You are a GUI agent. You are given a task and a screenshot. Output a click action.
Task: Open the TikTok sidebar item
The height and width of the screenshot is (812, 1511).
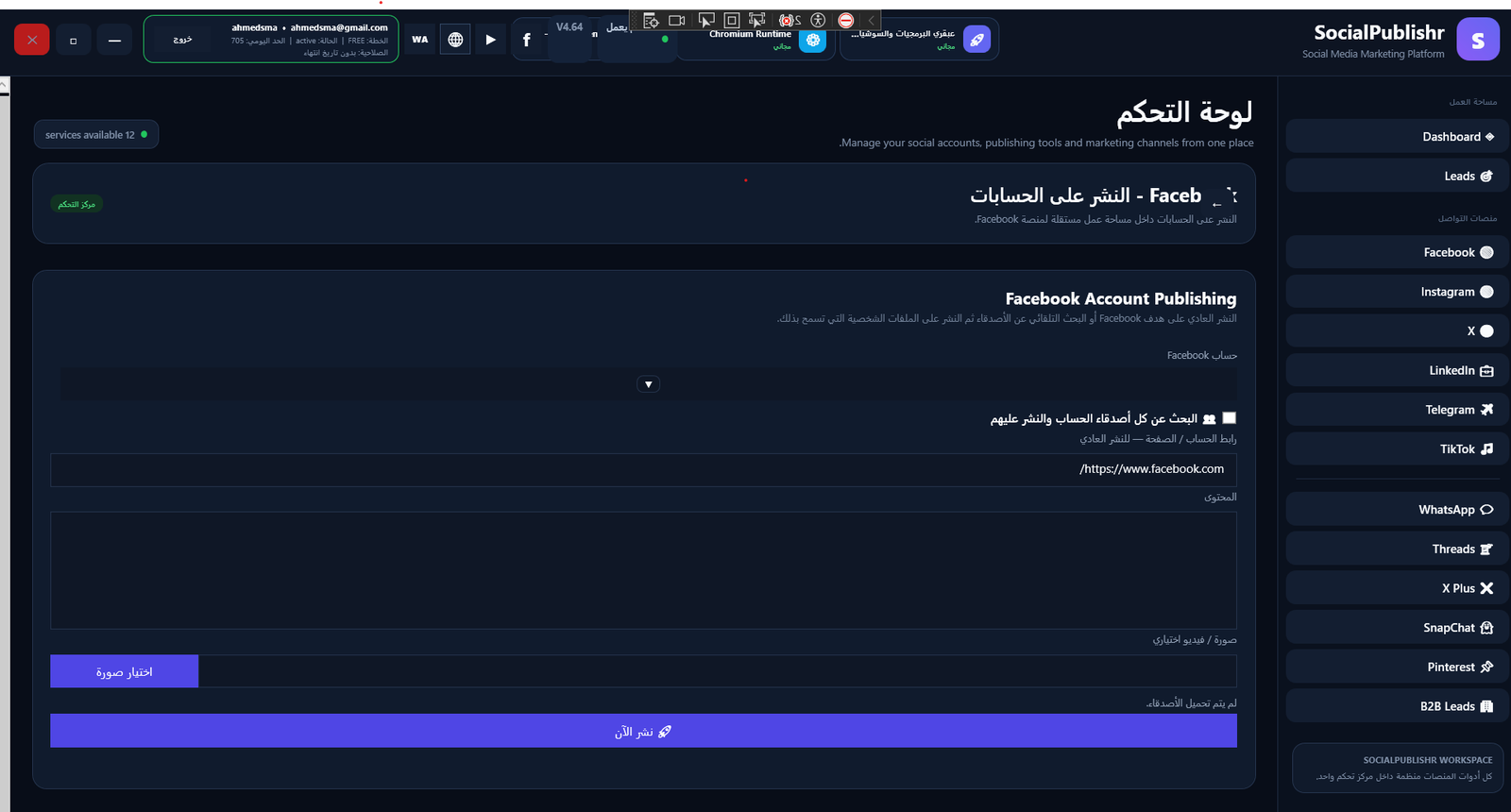coord(1397,449)
